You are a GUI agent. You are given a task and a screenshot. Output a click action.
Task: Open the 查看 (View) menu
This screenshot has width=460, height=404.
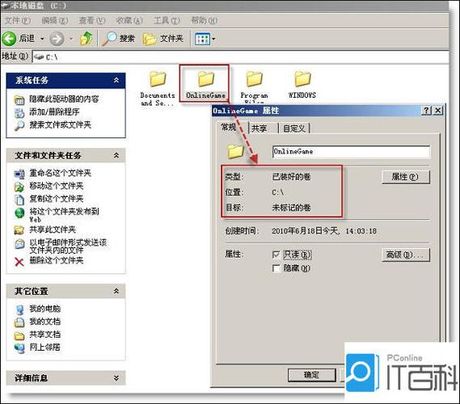pyautogui.click(x=92, y=21)
